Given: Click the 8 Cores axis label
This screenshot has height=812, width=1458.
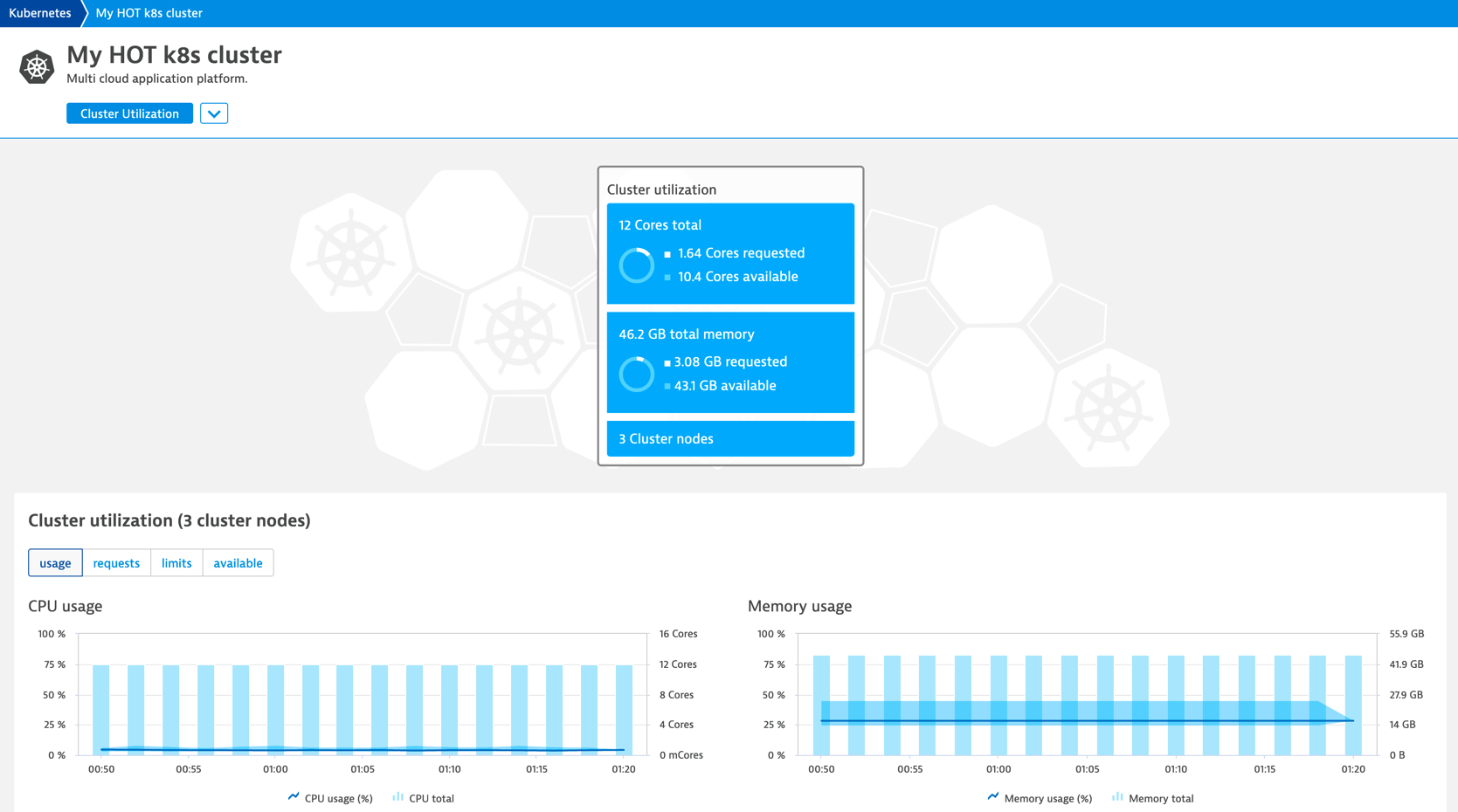Looking at the screenshot, I should pyautogui.click(x=676, y=695).
